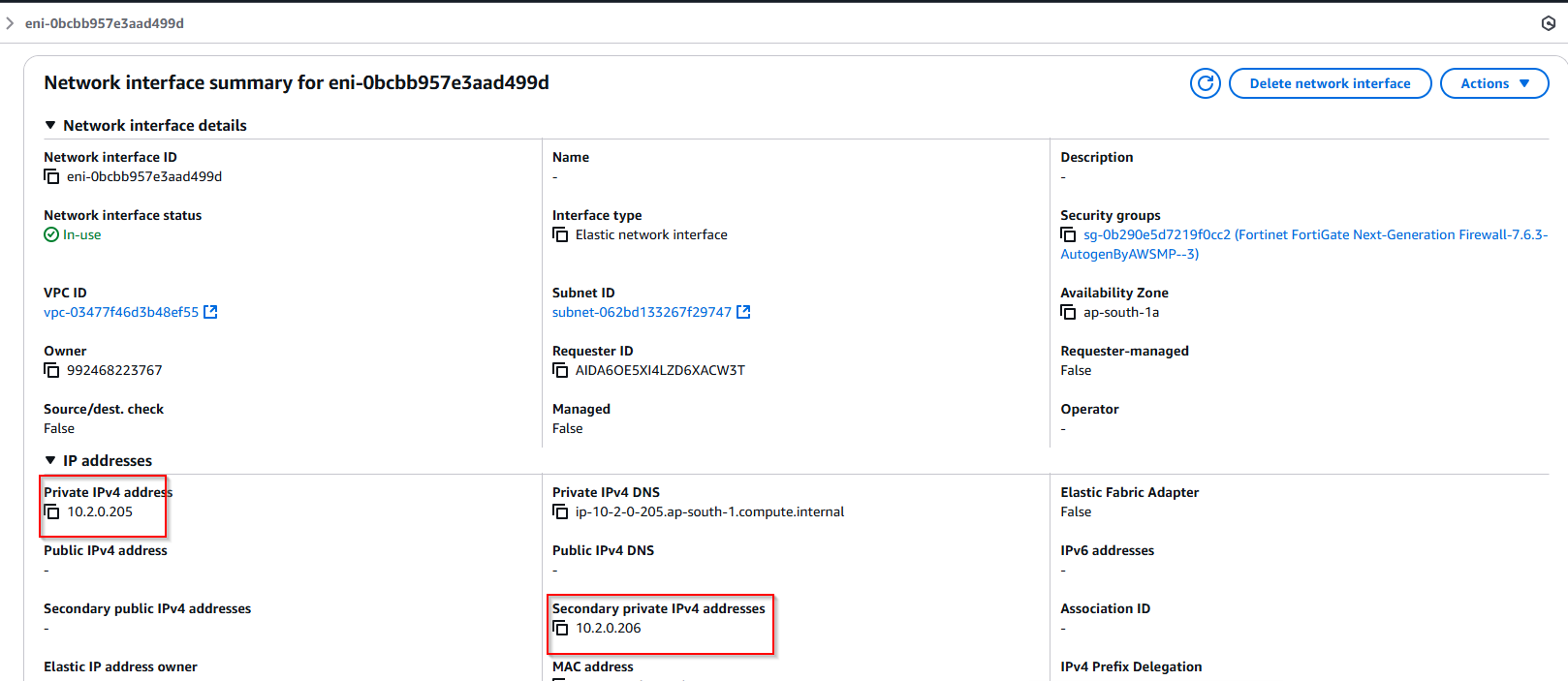The image size is (1568, 681).
Task: Open subnet external link icon
Action: click(743, 312)
